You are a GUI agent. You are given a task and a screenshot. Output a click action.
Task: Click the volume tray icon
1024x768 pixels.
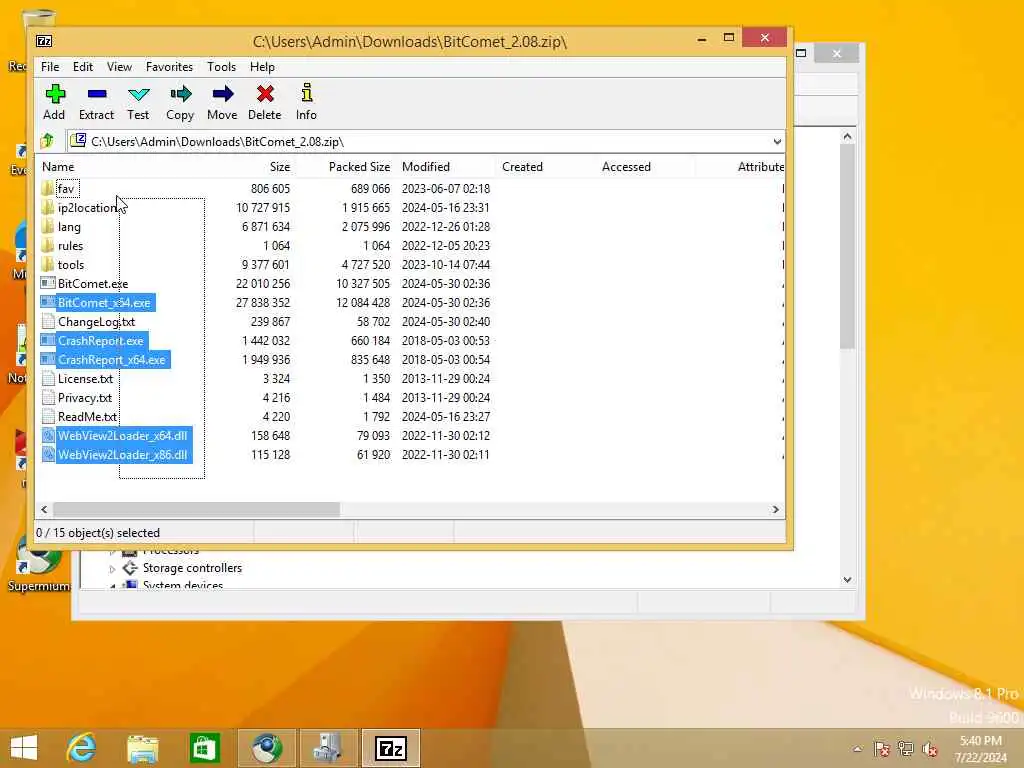929,749
